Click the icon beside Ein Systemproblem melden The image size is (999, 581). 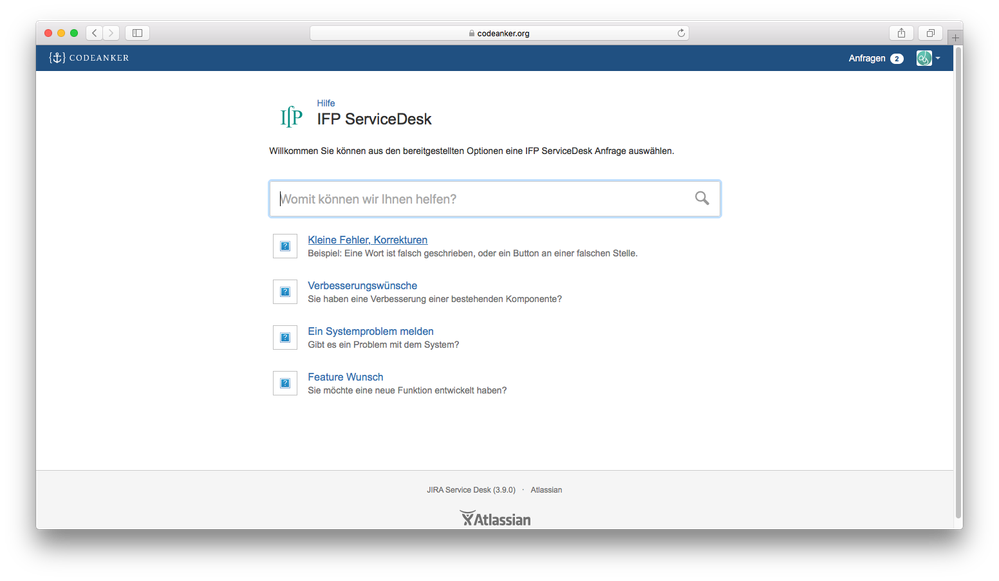coord(285,338)
